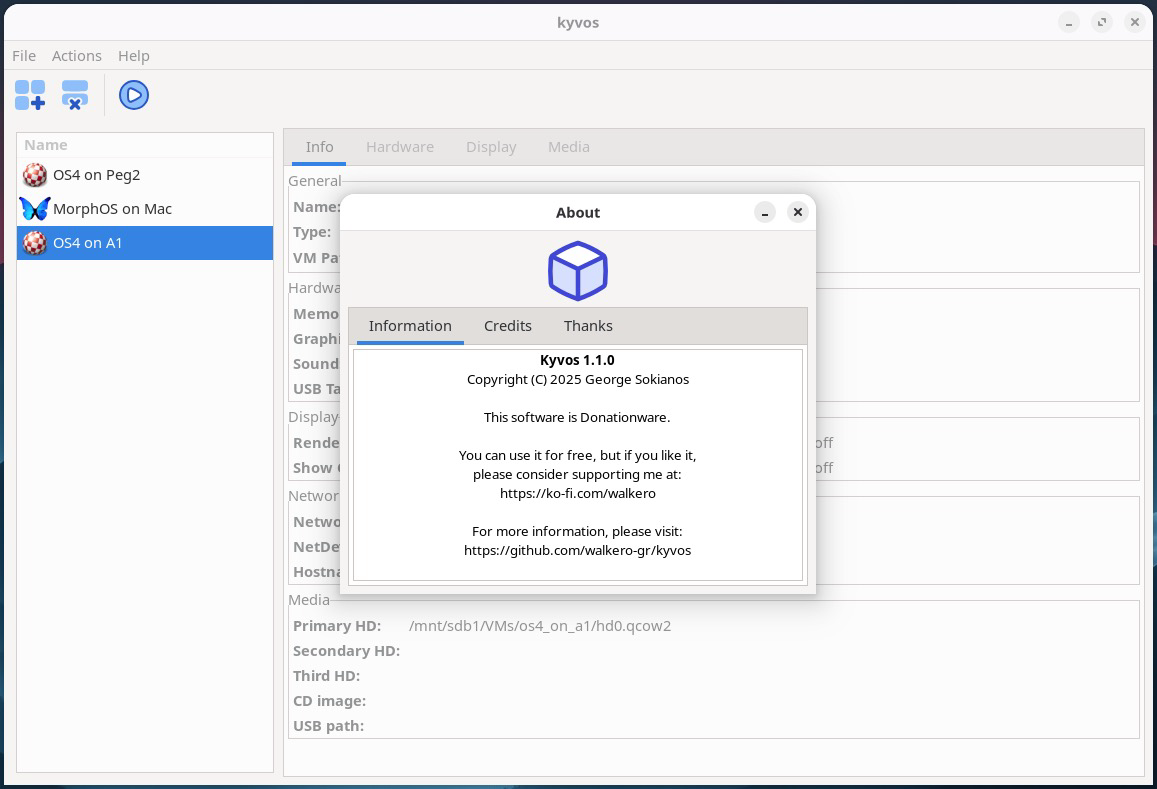
Task: Go to the Media tab
Action: pyautogui.click(x=568, y=147)
